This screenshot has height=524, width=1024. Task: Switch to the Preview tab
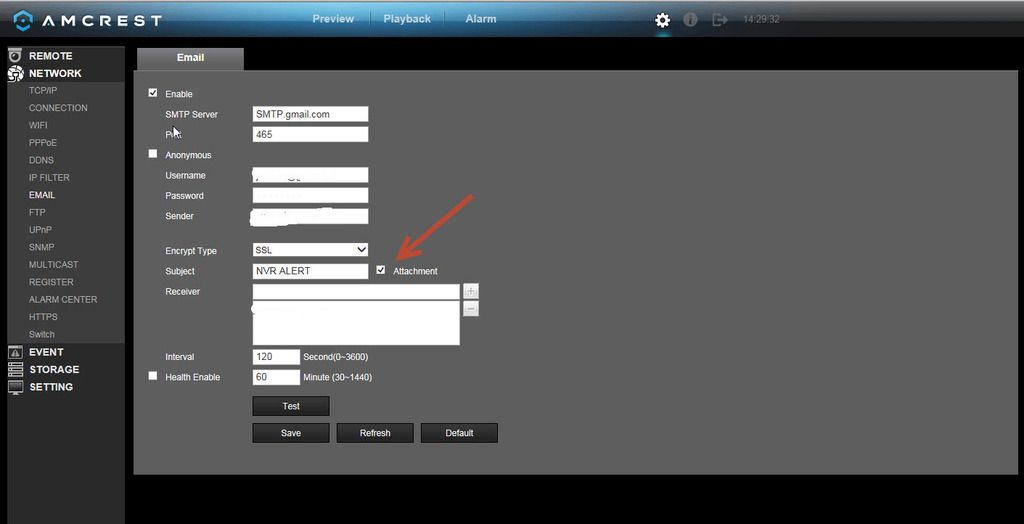(x=333, y=19)
